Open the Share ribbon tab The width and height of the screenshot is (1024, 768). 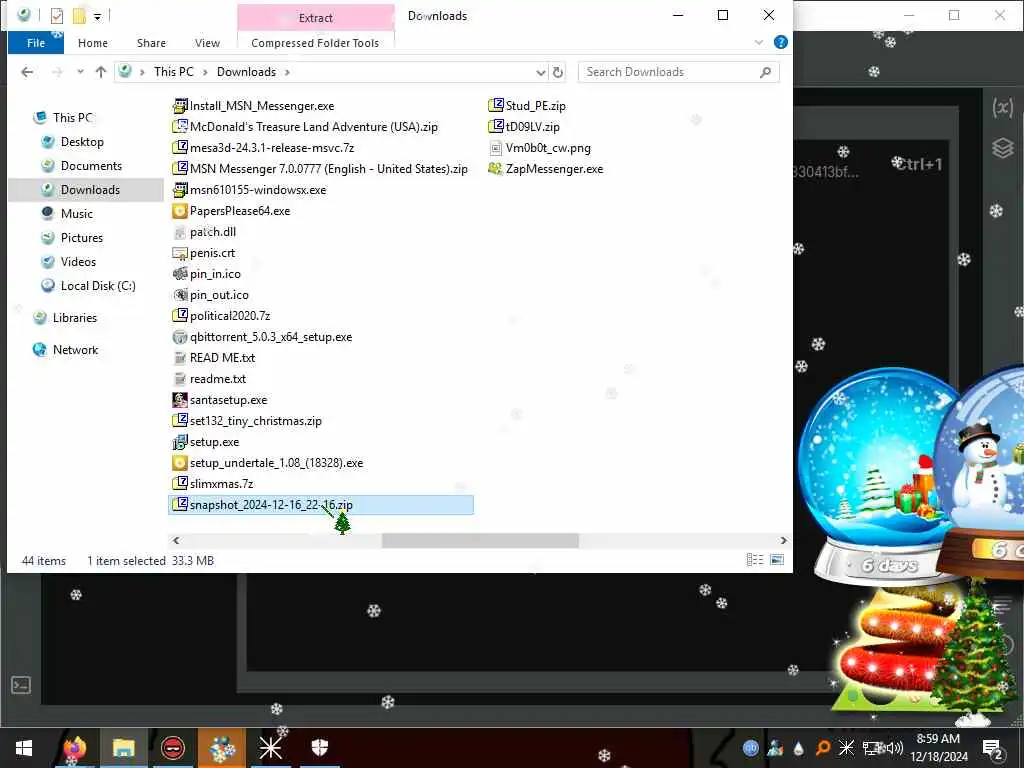point(151,43)
